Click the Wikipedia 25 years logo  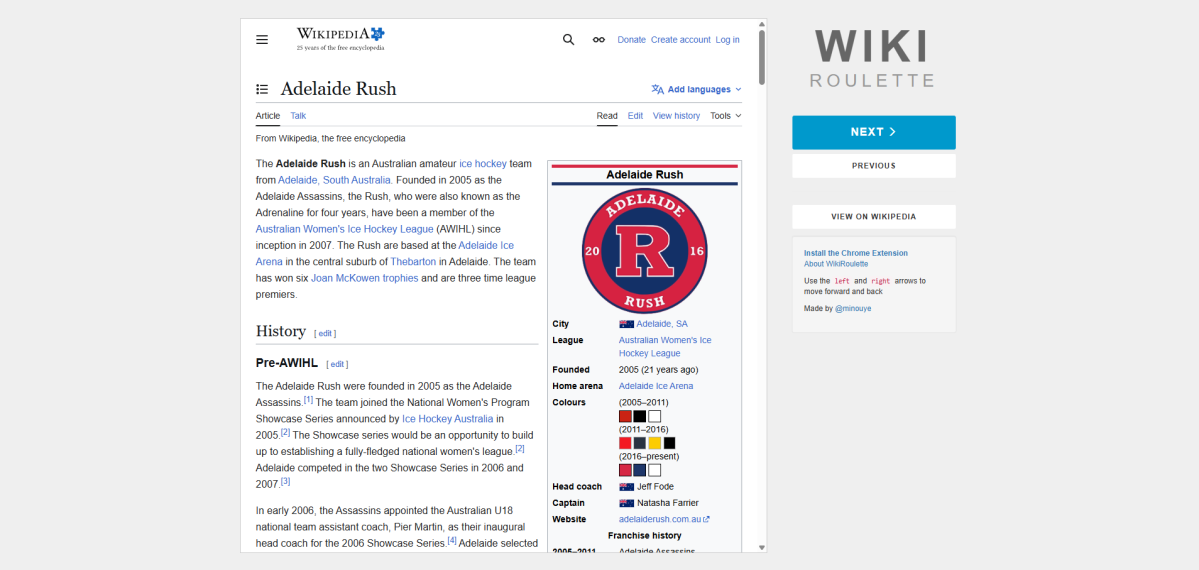point(341,39)
